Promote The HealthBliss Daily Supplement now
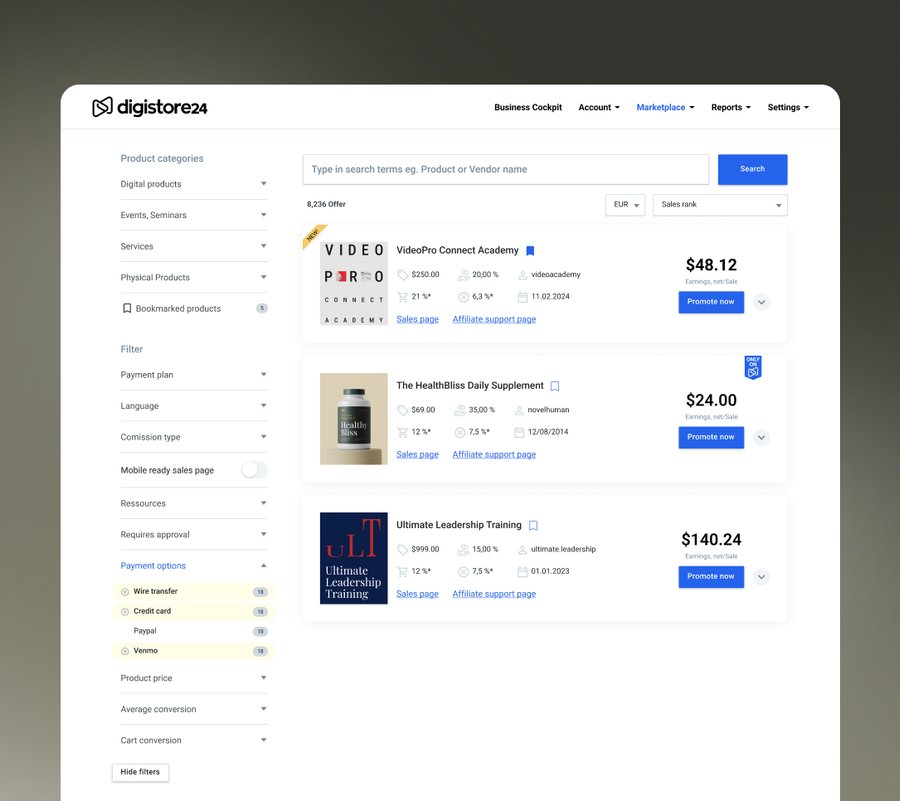This screenshot has width=900, height=801. coord(711,438)
